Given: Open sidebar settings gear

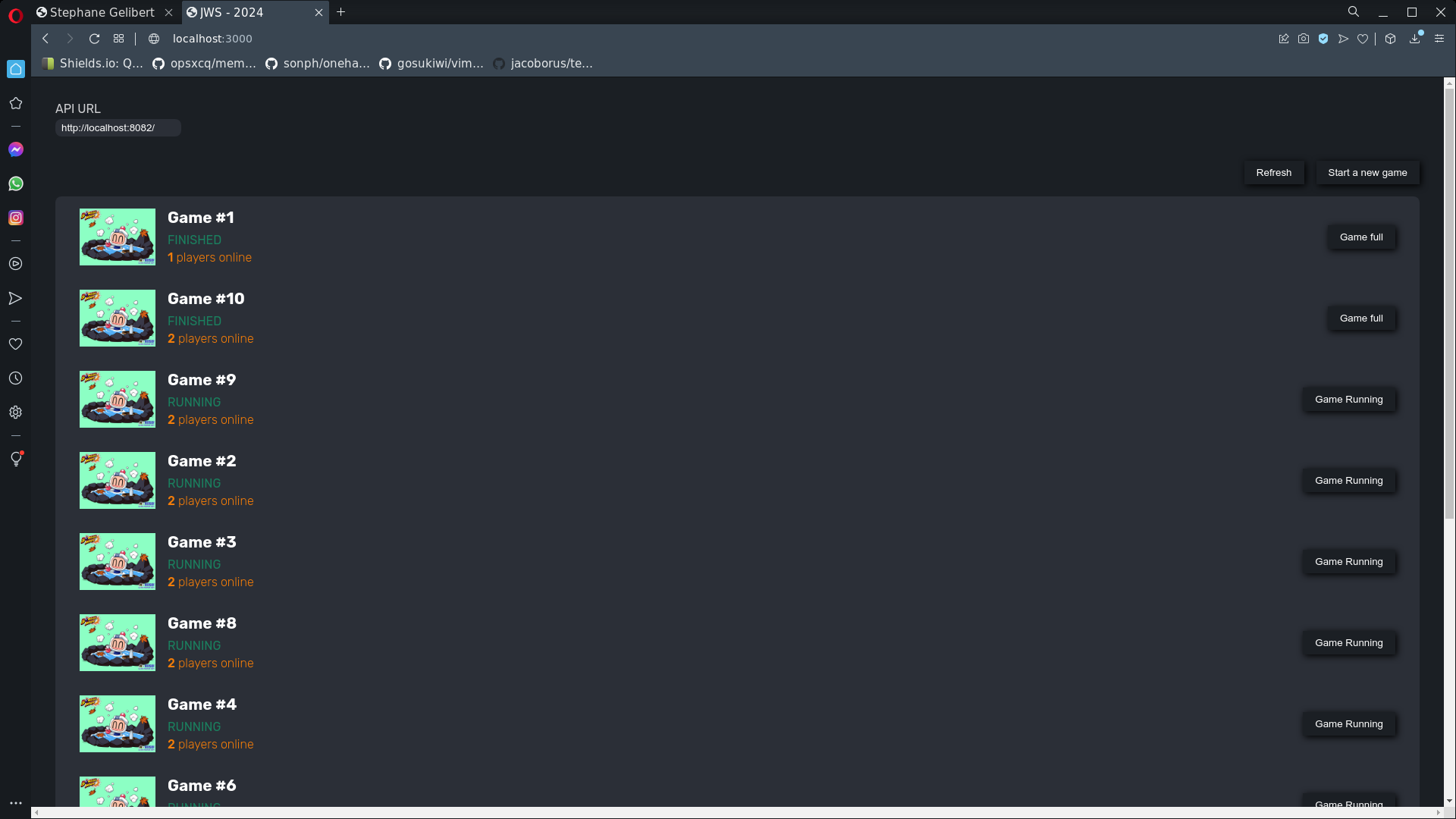Looking at the screenshot, I should 16,413.
